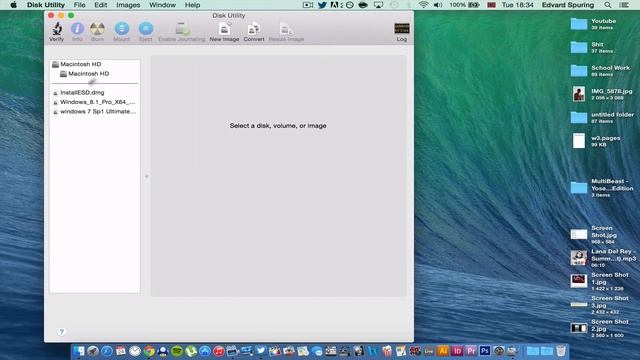This screenshot has width=640, height=360.
Task: Click the sidebar pane splitter handle
Action: click(x=147, y=176)
